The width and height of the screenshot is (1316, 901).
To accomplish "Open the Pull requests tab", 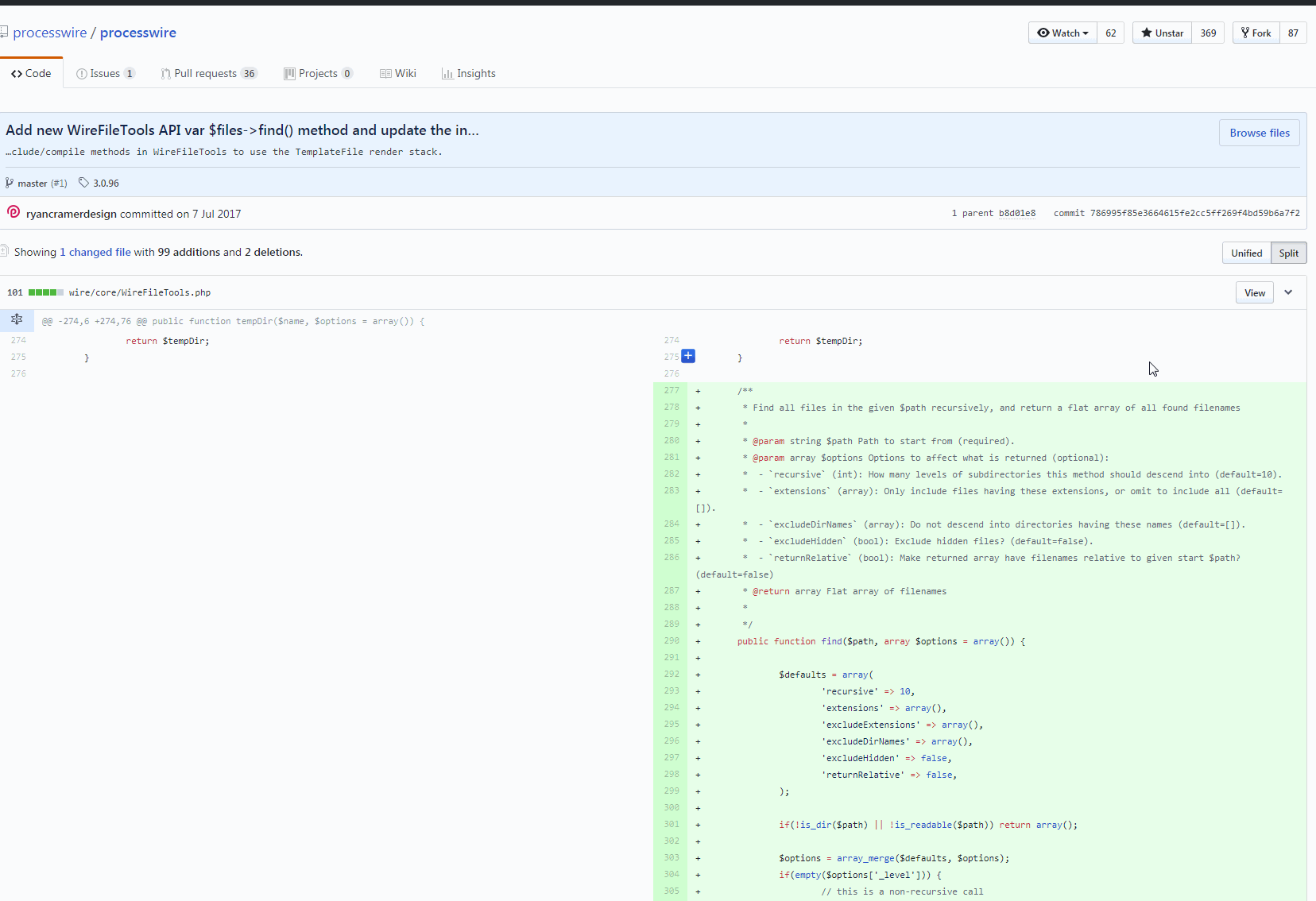I will (208, 73).
